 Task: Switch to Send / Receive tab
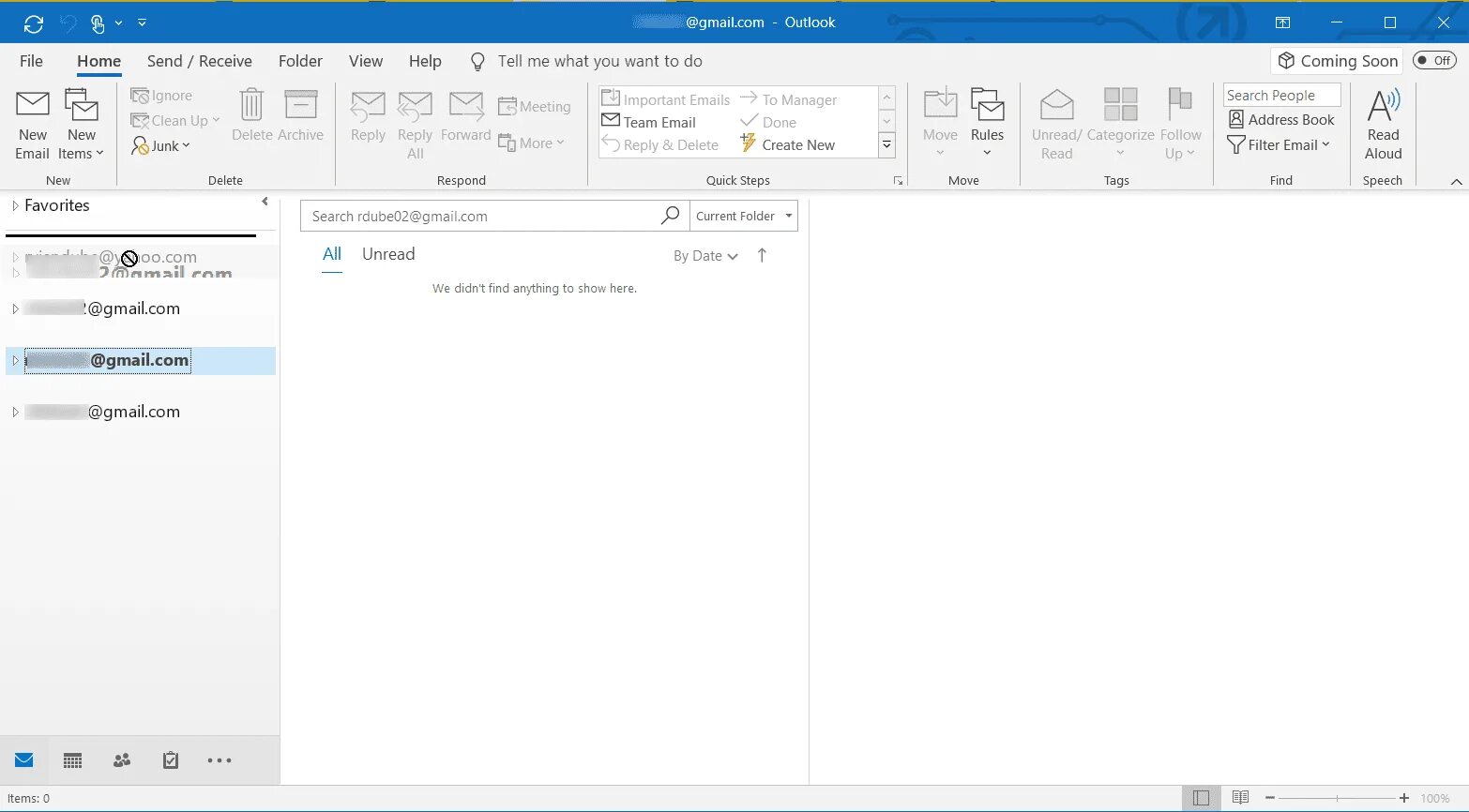199,61
